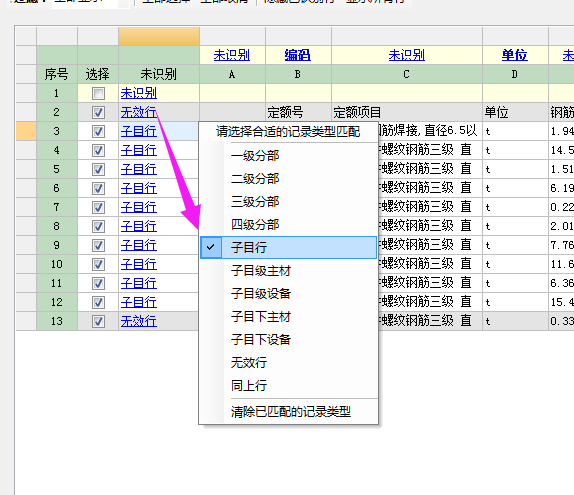Choose 同上行 from the context menu
This screenshot has height=495, width=574.
click(x=288, y=386)
